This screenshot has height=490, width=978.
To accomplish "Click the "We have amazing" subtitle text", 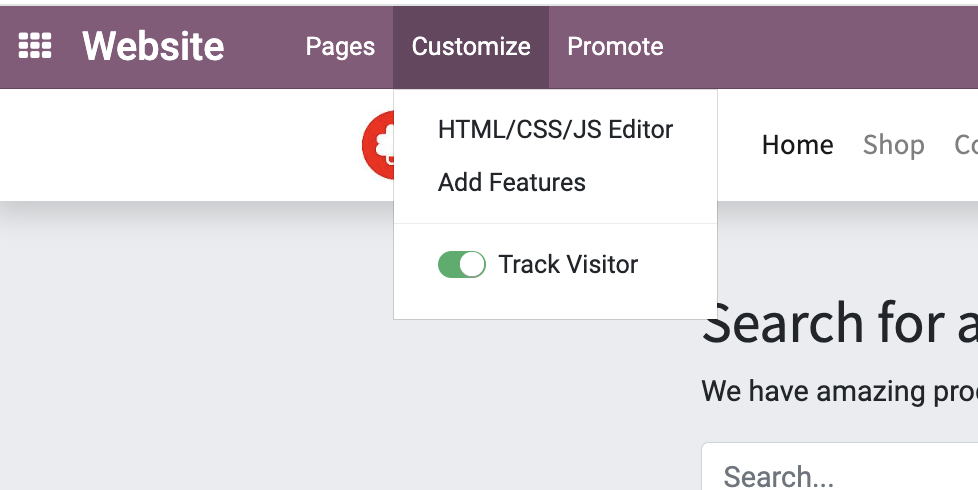I will pyautogui.click(x=840, y=392).
